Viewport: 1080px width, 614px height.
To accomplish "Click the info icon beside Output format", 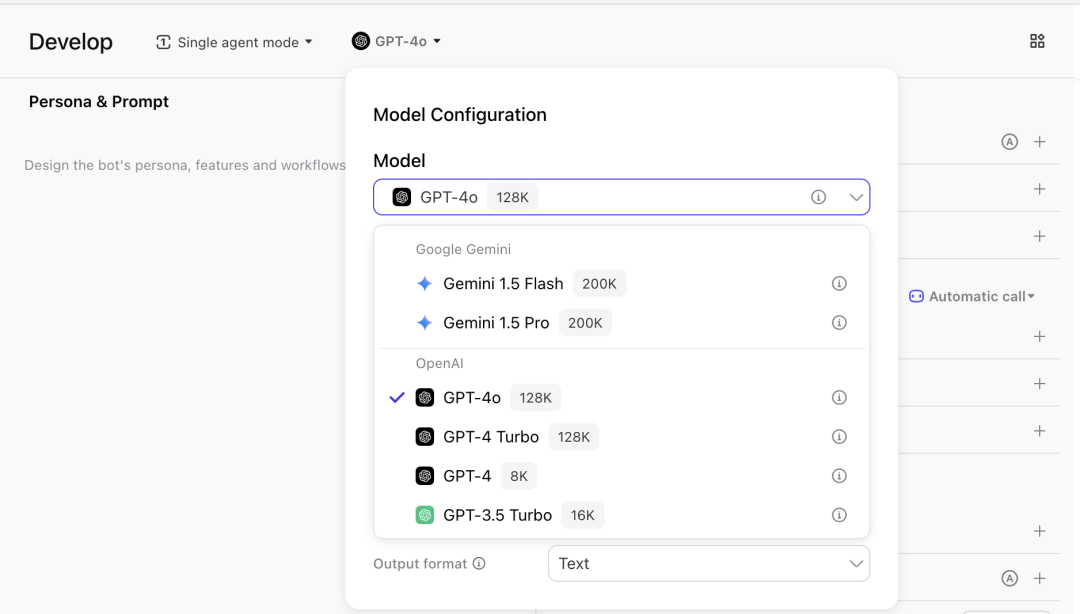I will pos(479,564).
